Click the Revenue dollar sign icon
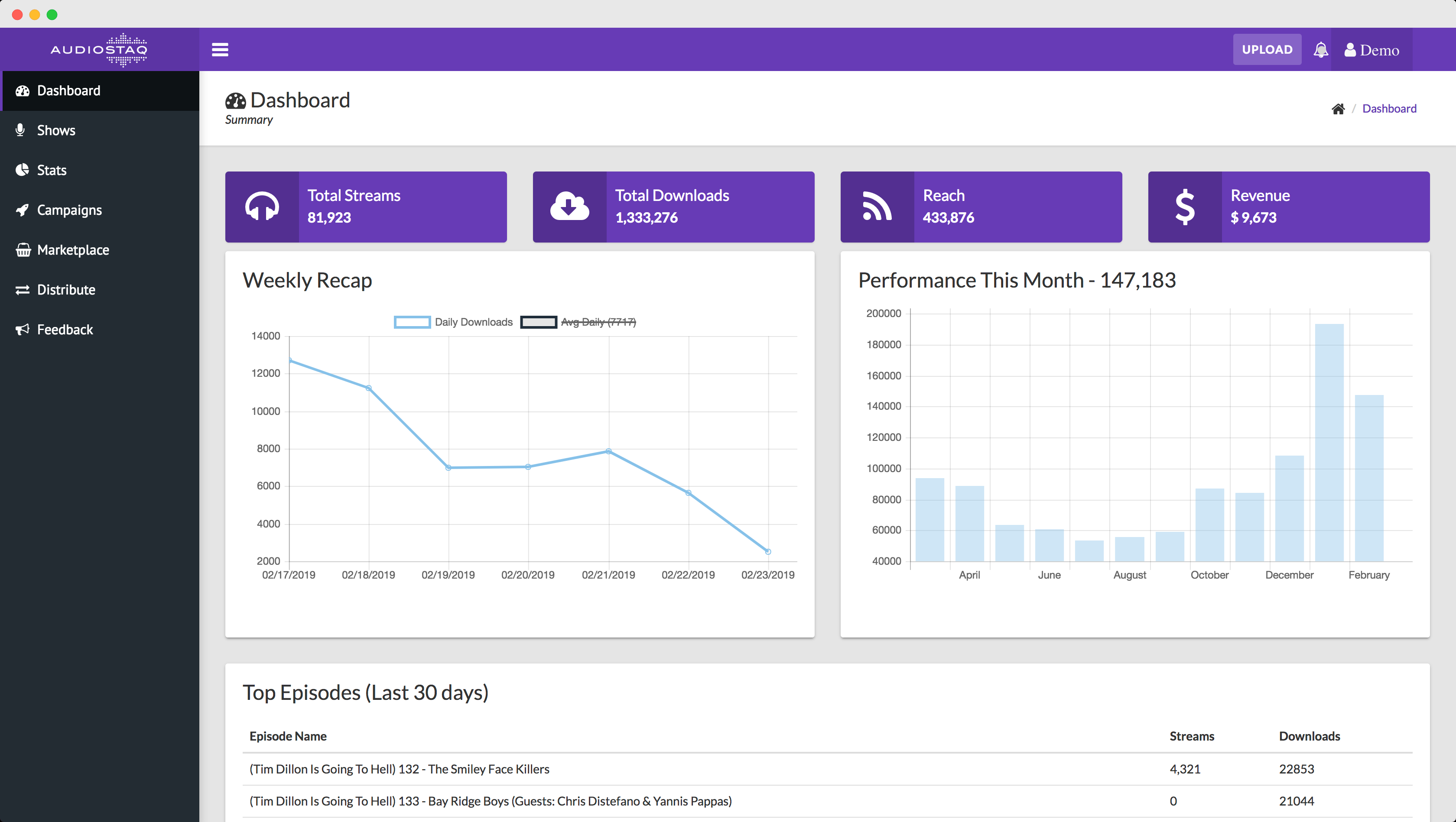The image size is (1456, 822). [1185, 207]
